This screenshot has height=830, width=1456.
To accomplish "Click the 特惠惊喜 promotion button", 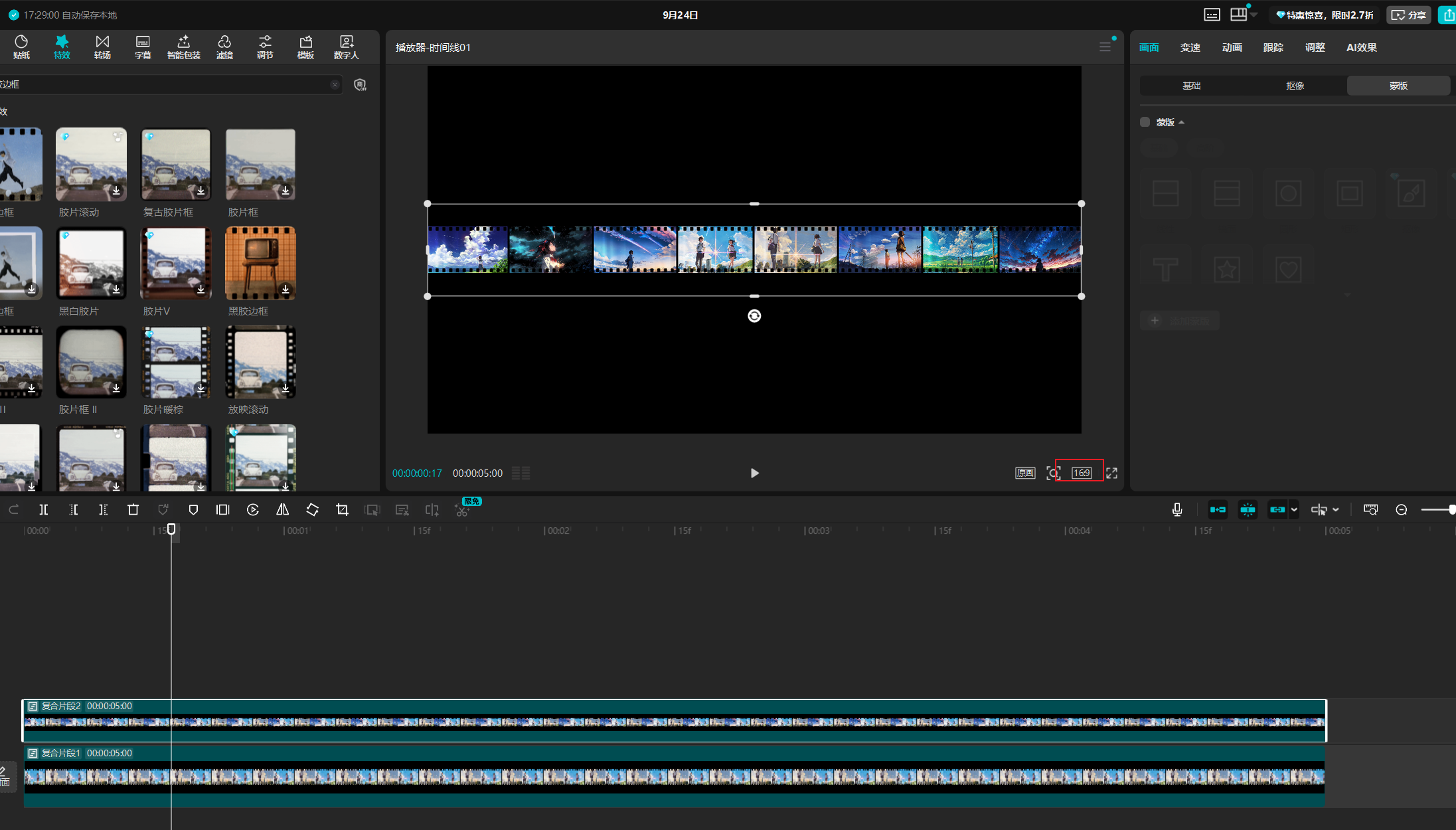I will [1325, 15].
